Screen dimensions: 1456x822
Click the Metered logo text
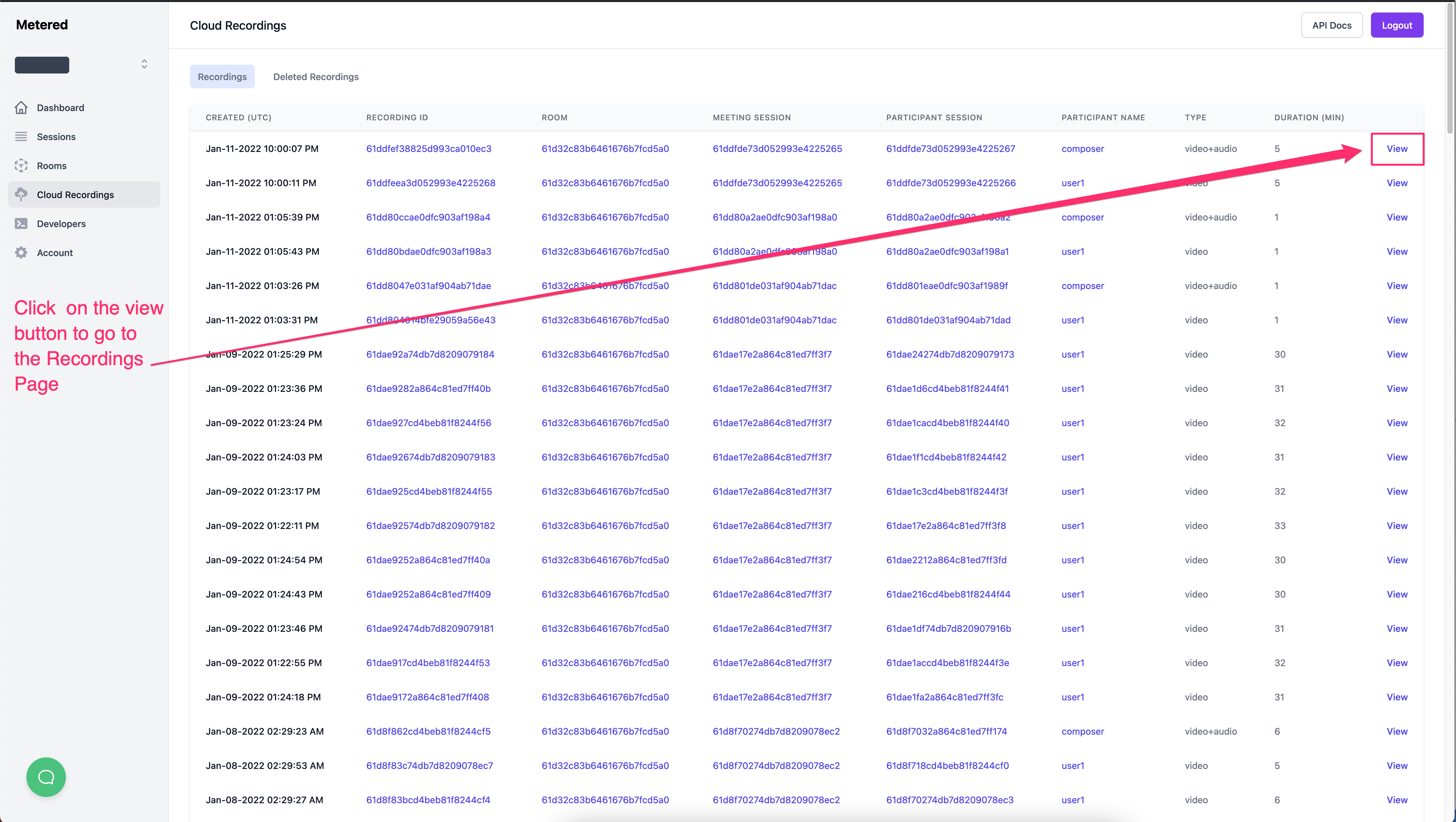tap(42, 24)
